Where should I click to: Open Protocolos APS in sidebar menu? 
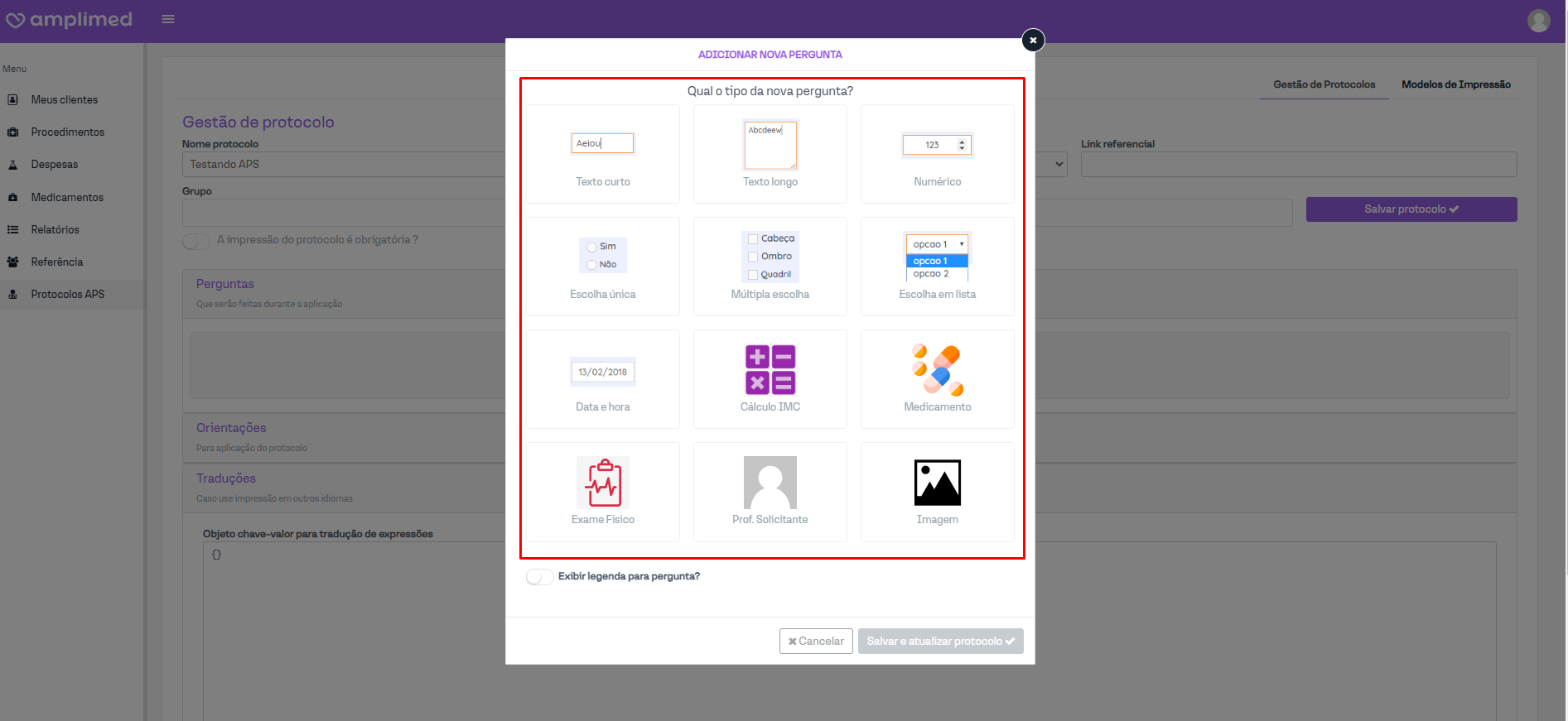68,294
